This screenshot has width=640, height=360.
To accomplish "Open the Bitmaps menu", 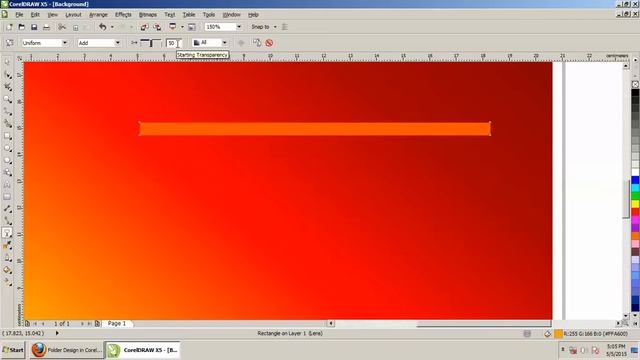I will (148, 15).
